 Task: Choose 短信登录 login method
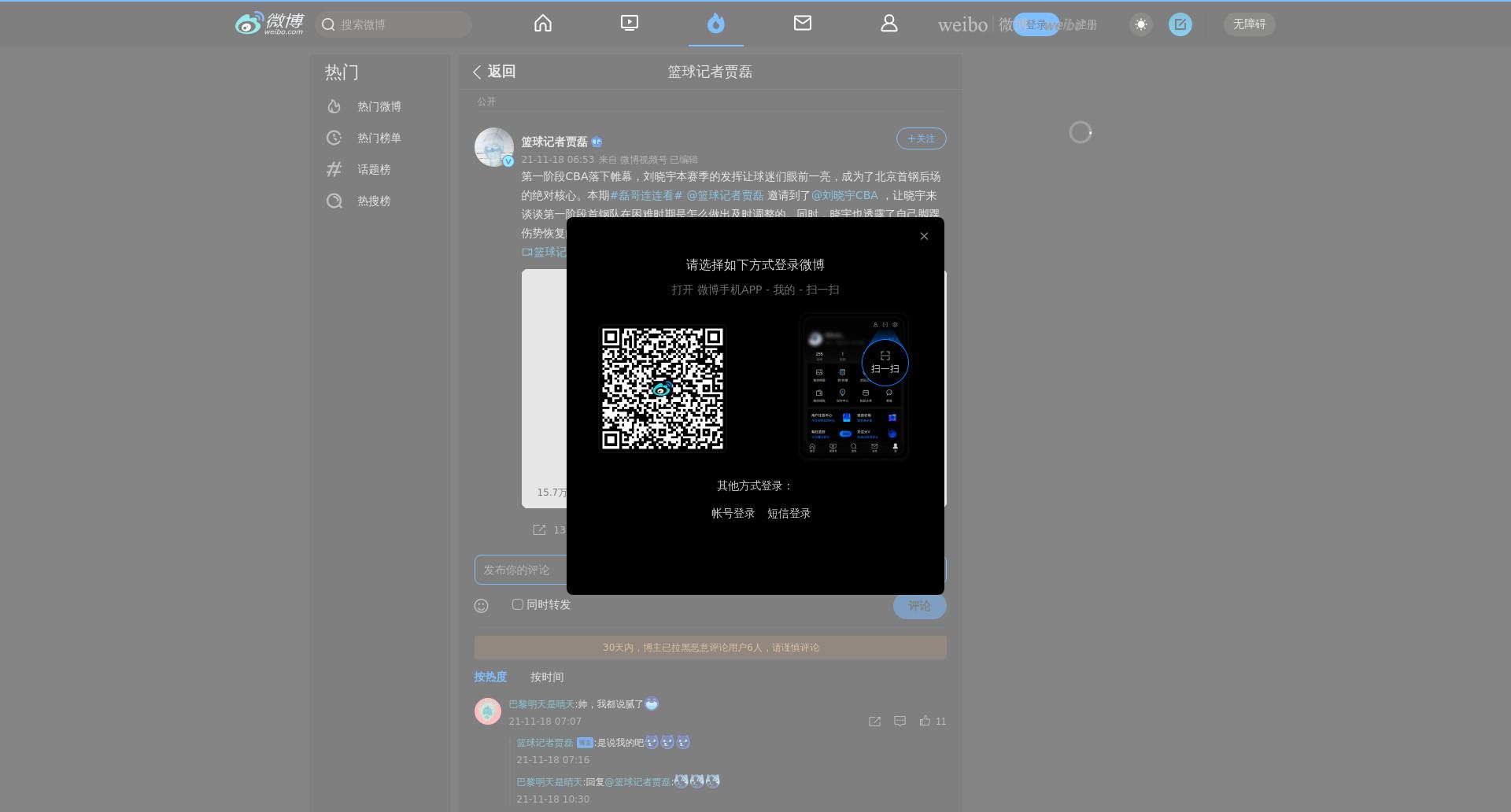coord(789,513)
